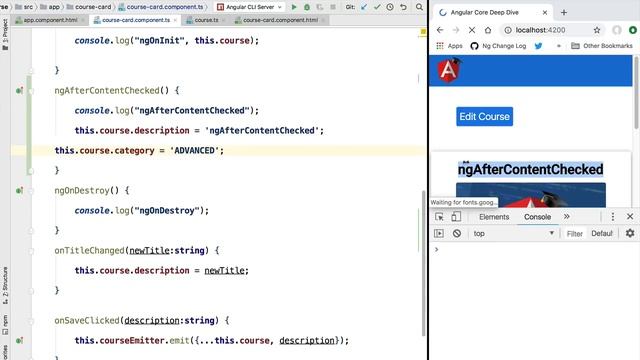Collapse the ngAfterContentChecked method fold marker
Screen dimensions: 640x360
point(31,91)
